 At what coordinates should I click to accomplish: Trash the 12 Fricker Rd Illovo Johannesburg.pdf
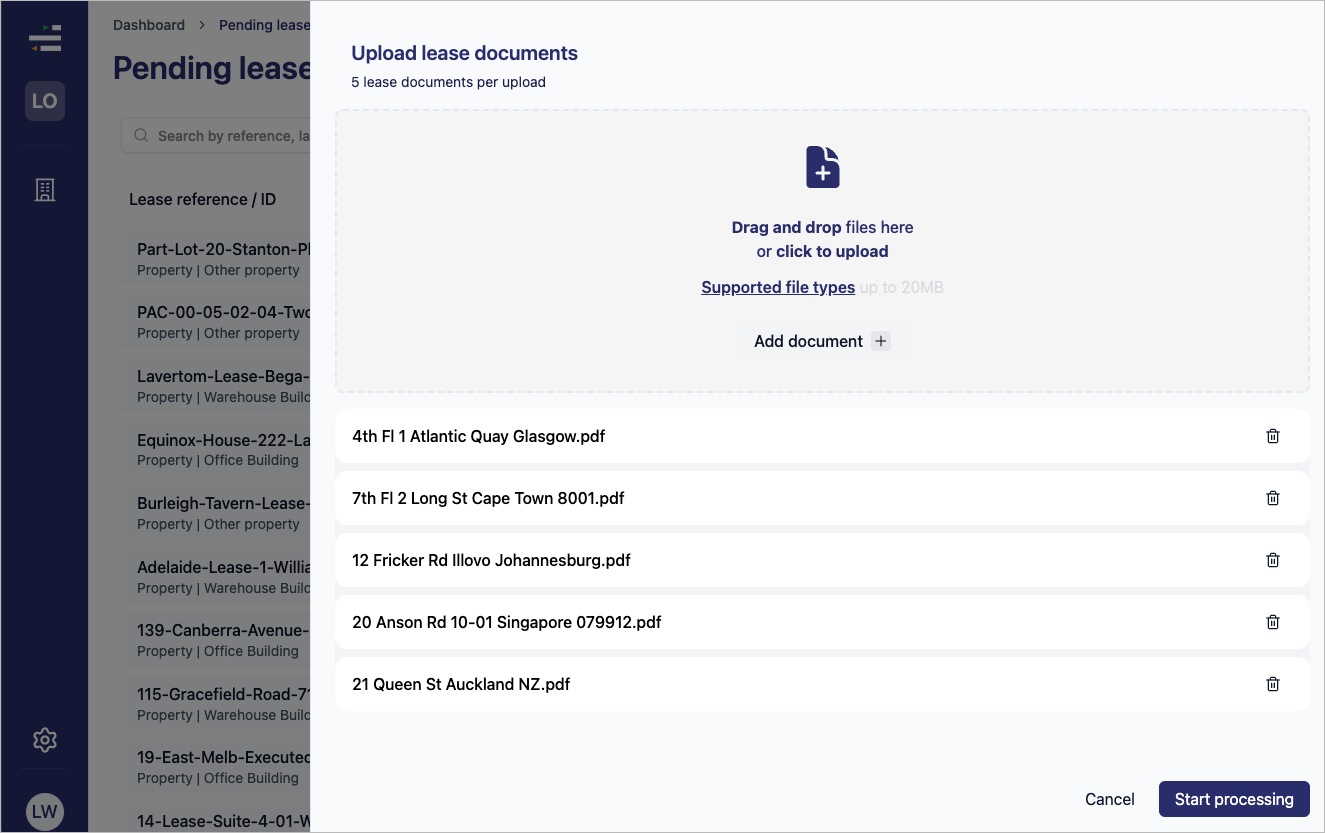click(x=1272, y=560)
